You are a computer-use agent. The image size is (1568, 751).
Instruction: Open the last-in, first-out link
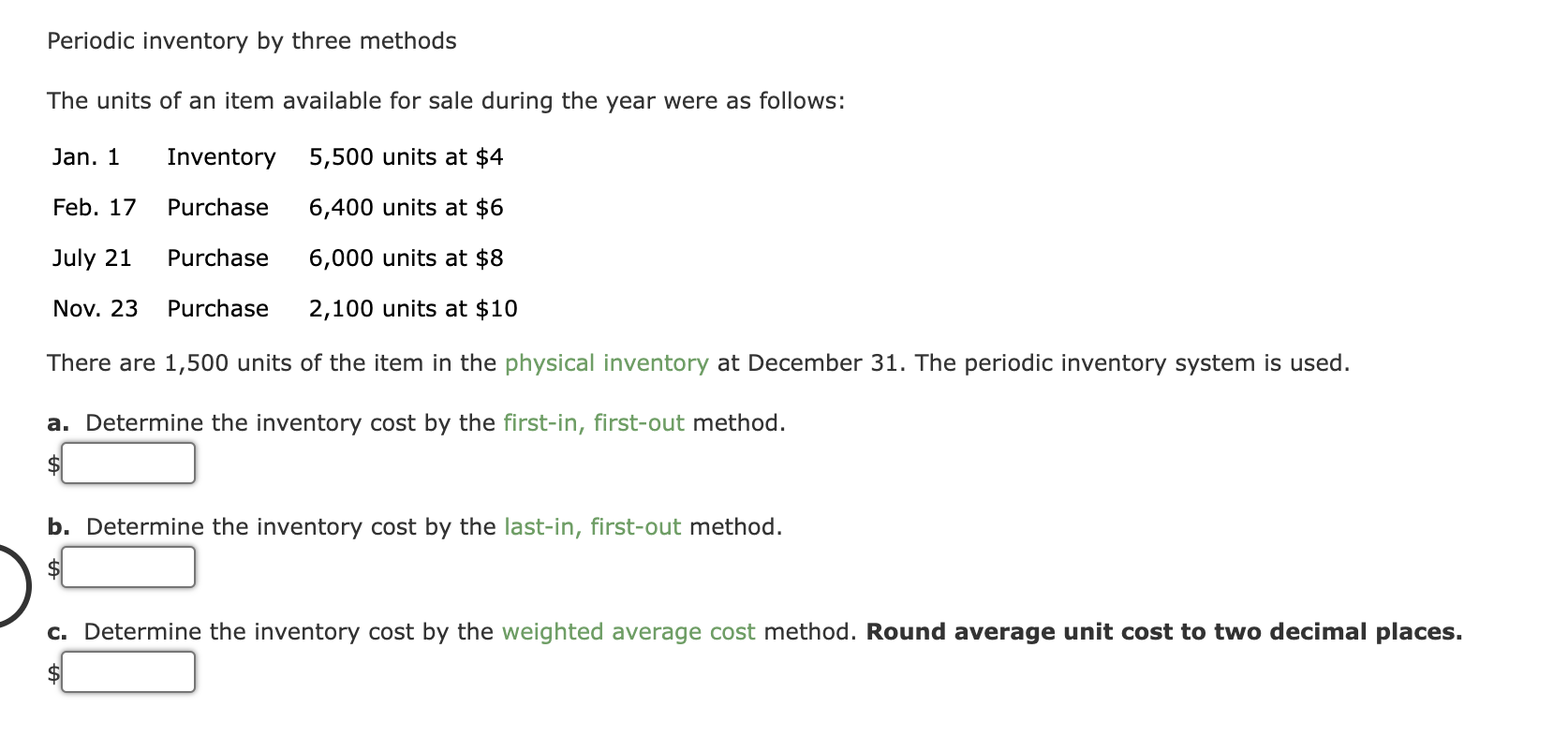pyautogui.click(x=591, y=526)
